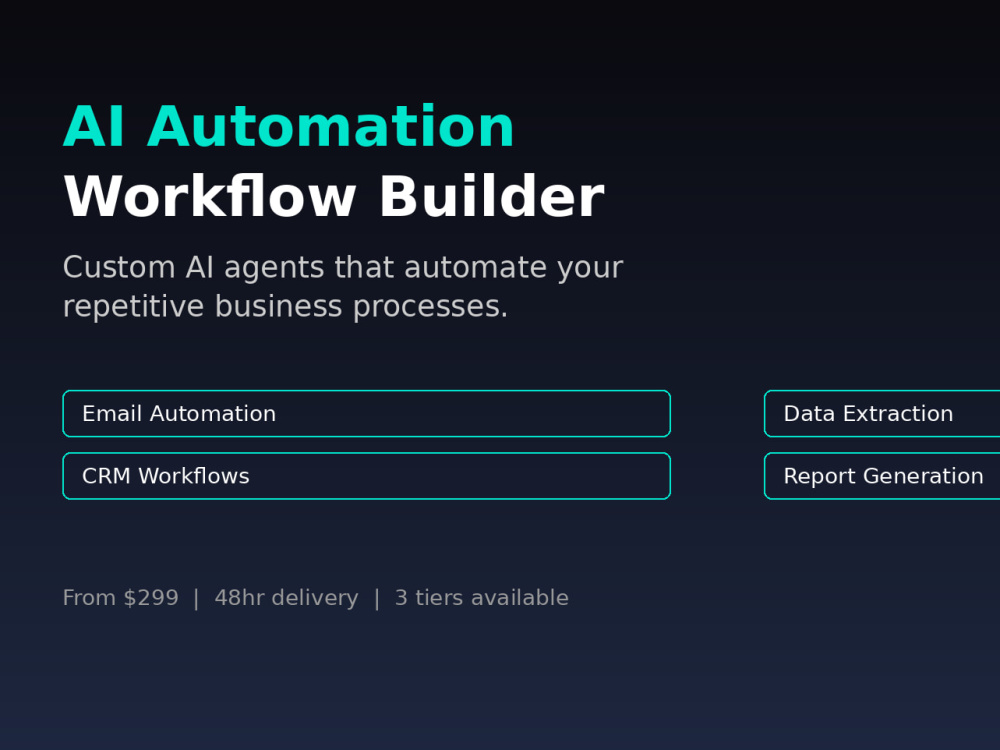Select the Email Automation box

pyautogui.click(x=367, y=413)
